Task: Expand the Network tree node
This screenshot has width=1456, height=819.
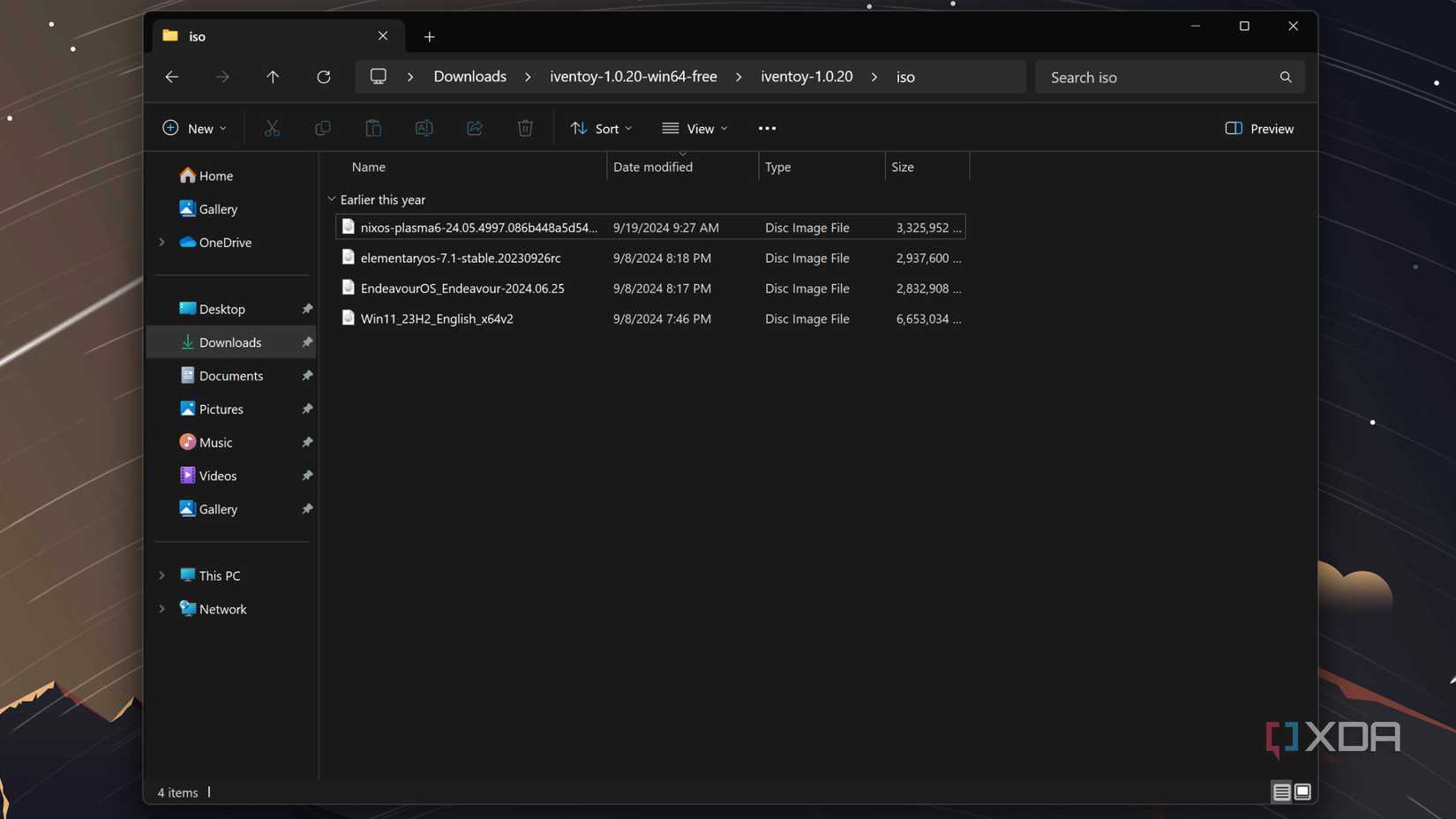Action: point(162,609)
